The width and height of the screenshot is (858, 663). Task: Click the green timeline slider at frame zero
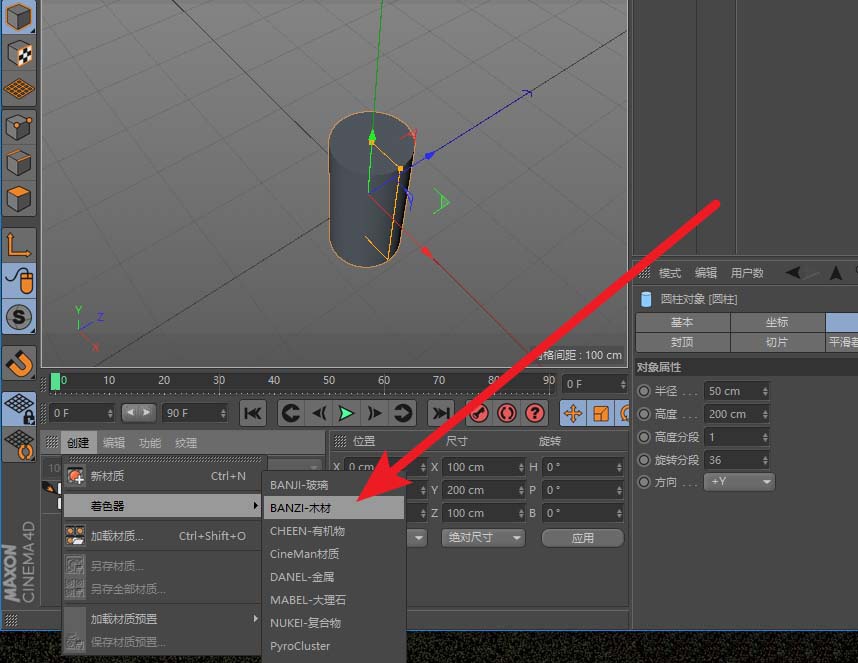(x=57, y=380)
